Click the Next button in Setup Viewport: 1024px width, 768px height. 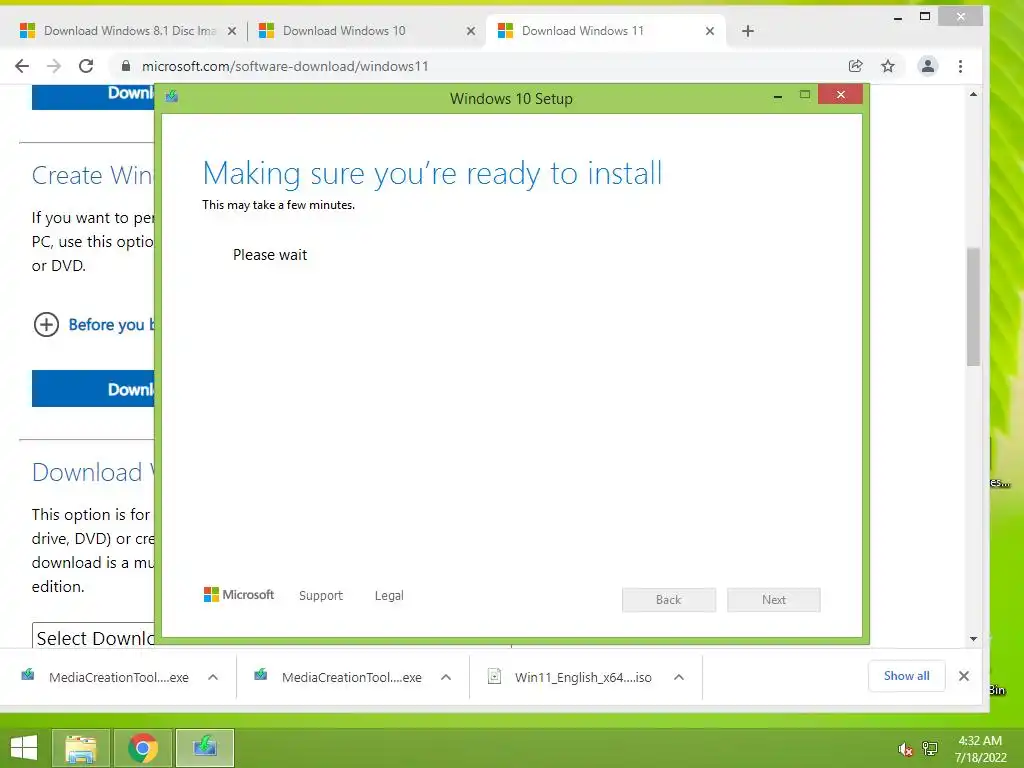click(774, 600)
